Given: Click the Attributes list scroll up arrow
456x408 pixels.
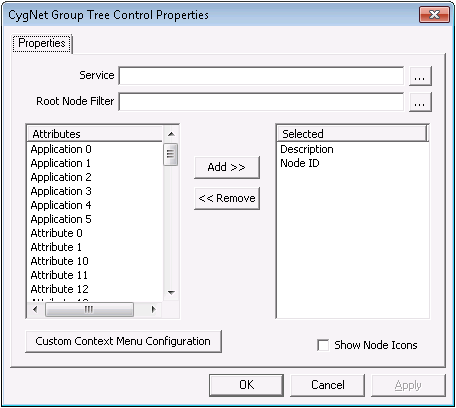Looking at the screenshot, I should click(171, 134).
